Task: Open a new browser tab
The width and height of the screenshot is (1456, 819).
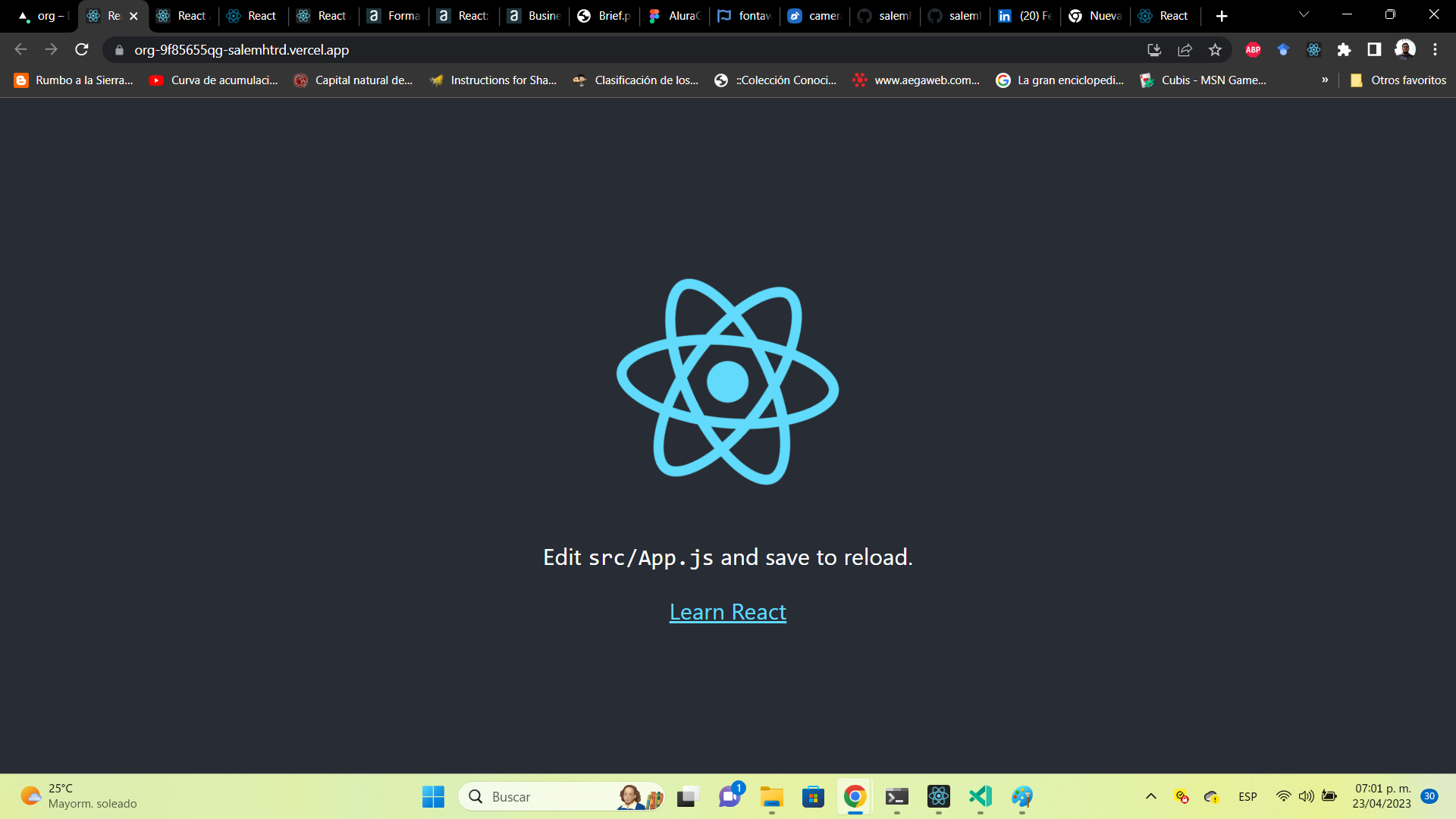Action: [x=1222, y=16]
